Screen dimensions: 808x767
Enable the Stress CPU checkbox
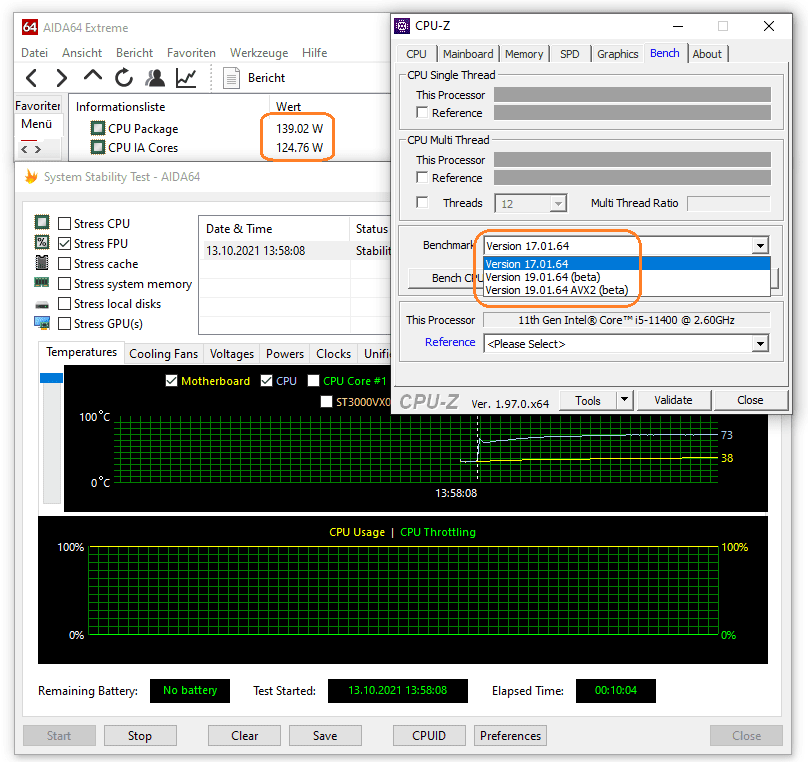(x=64, y=224)
